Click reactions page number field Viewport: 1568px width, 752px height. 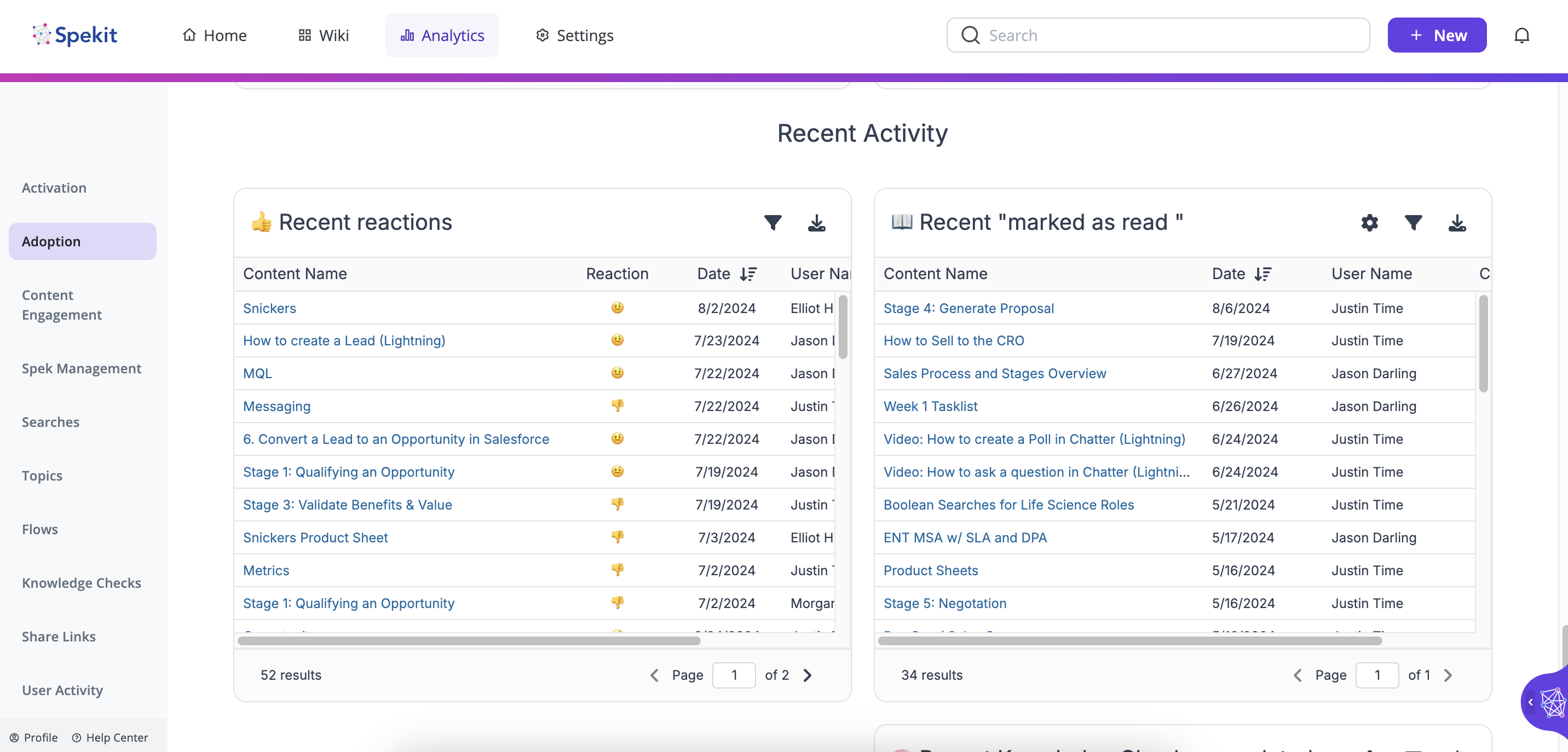[734, 675]
